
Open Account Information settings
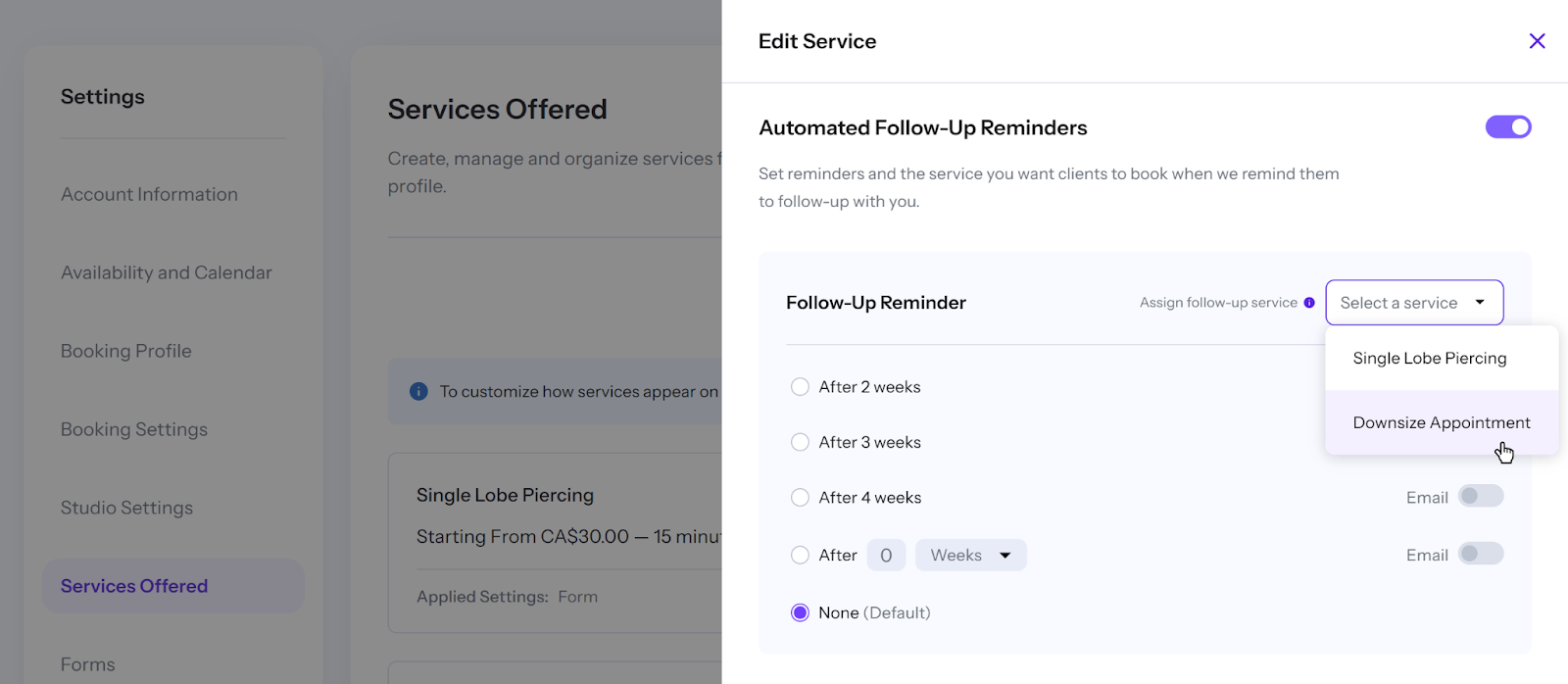[x=149, y=195]
